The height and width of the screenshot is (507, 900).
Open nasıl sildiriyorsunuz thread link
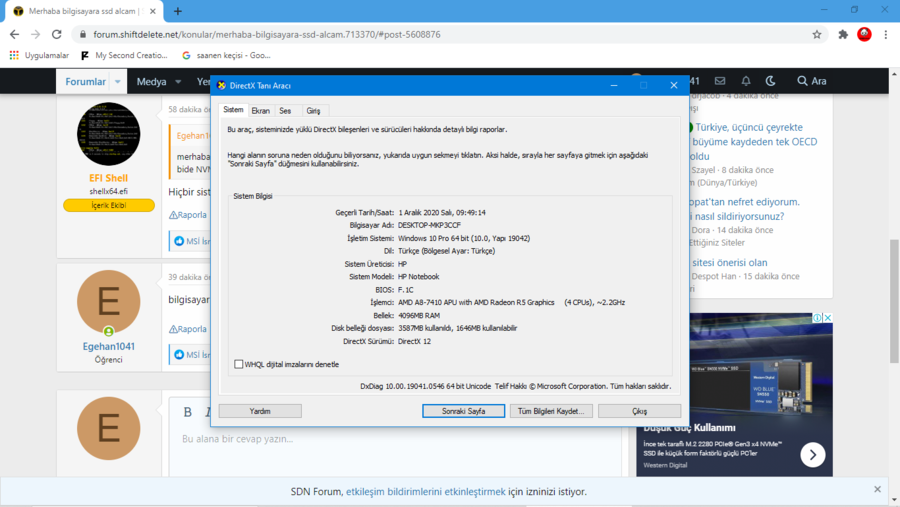click(739, 216)
